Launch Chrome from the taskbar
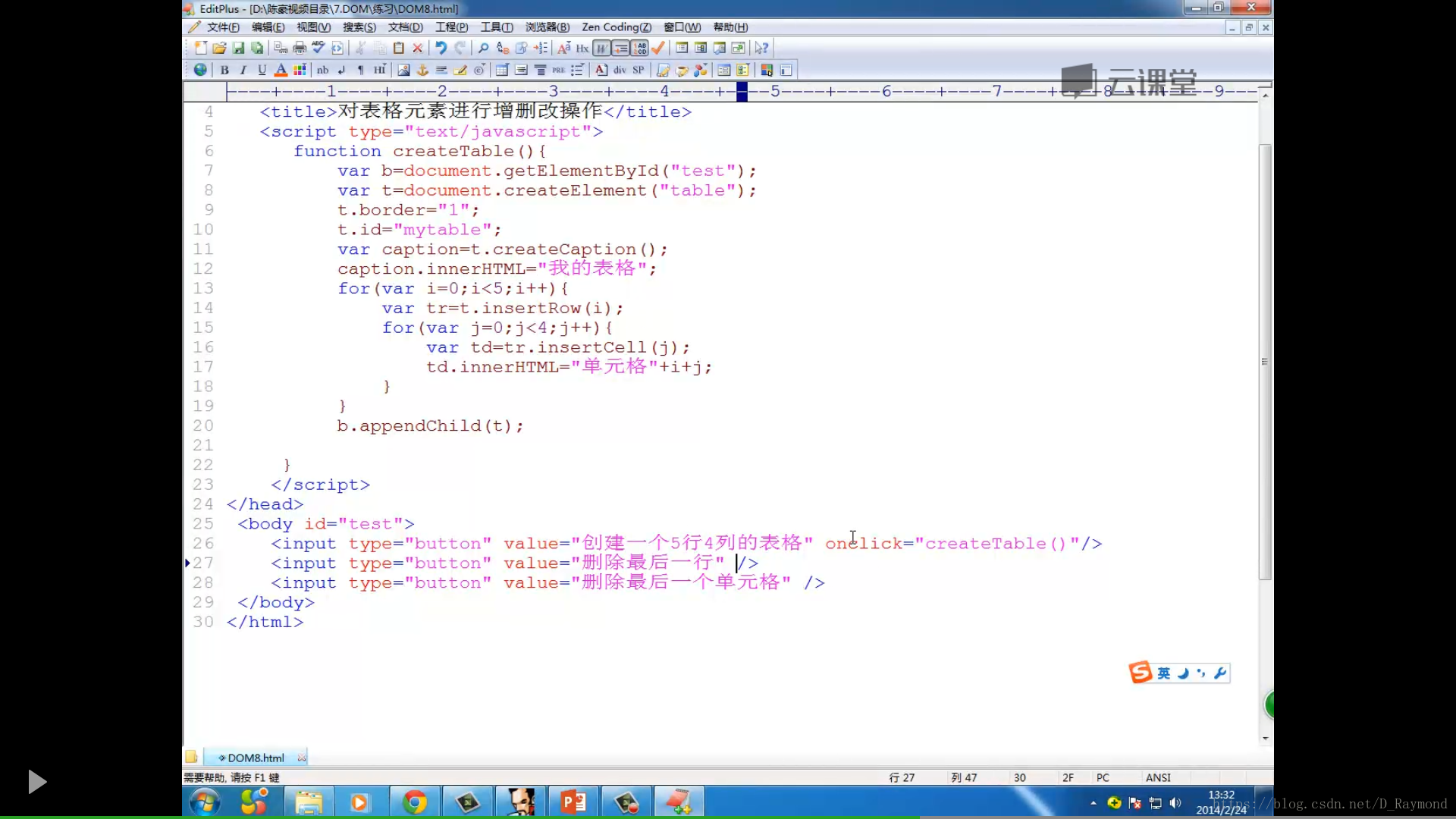 point(414,802)
